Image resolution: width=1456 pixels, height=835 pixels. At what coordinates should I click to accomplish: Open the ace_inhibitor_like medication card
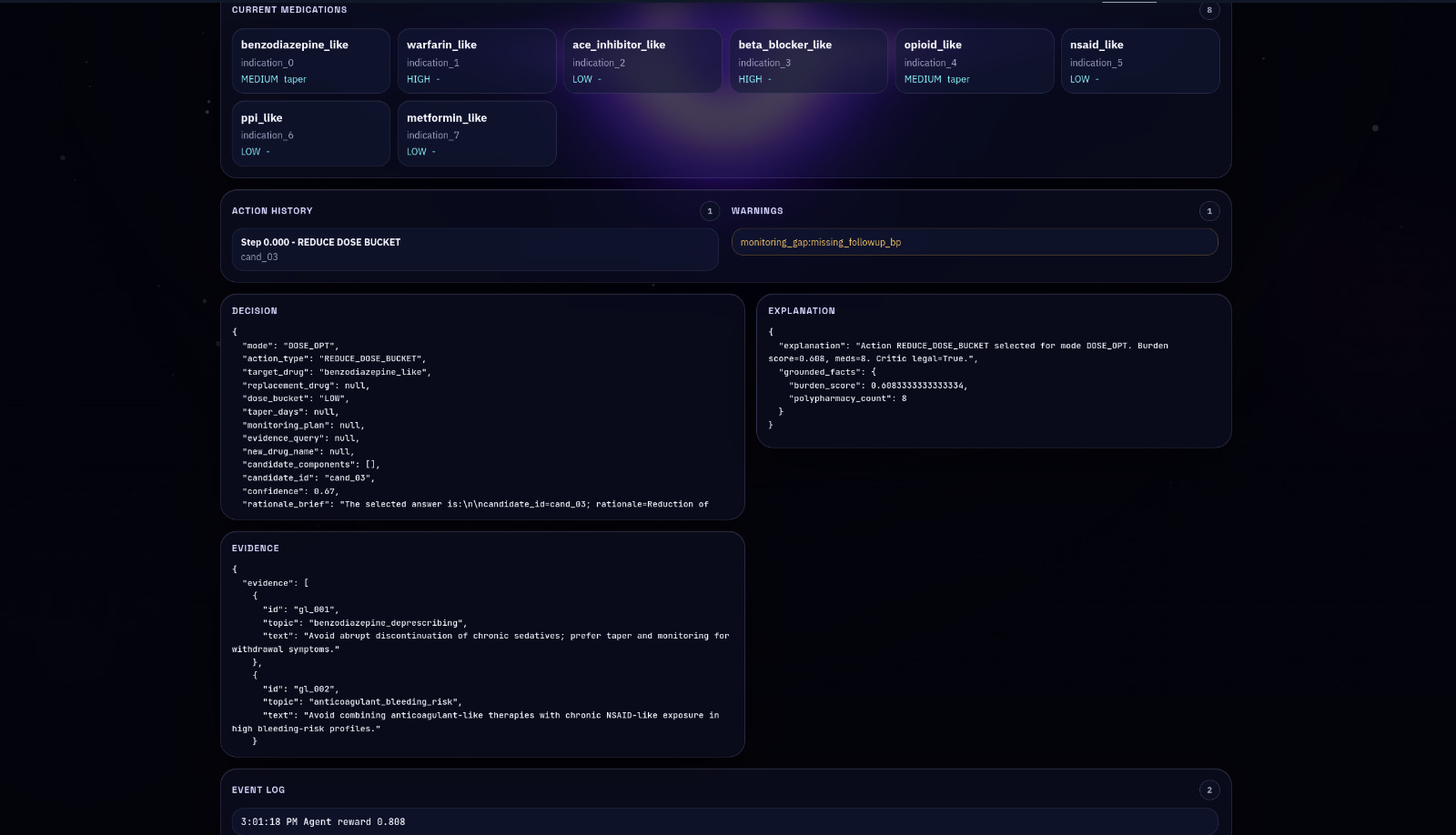coord(642,61)
